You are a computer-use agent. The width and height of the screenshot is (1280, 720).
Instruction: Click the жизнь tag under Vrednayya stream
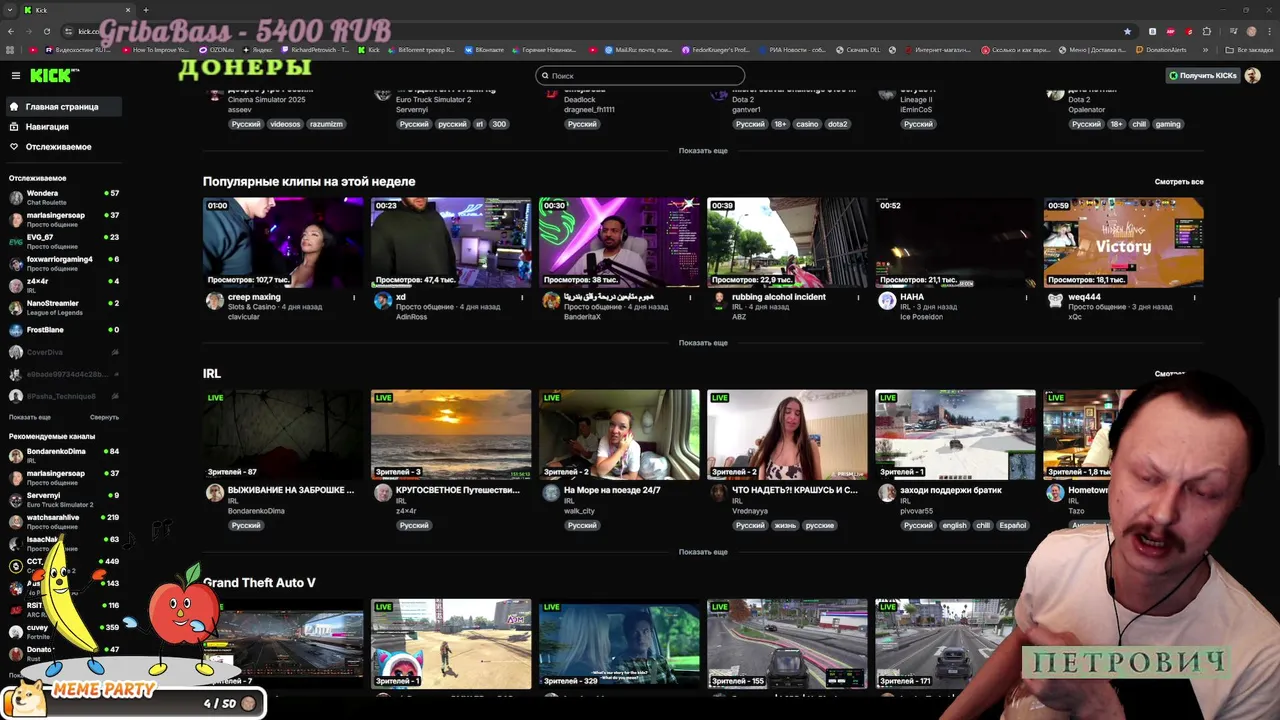click(x=785, y=525)
